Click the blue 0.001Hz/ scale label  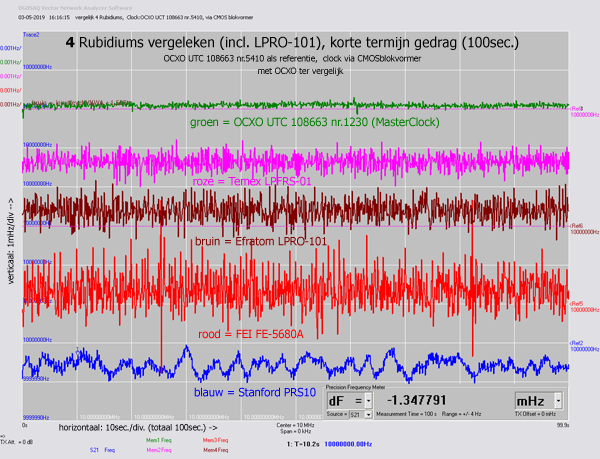[11, 48]
